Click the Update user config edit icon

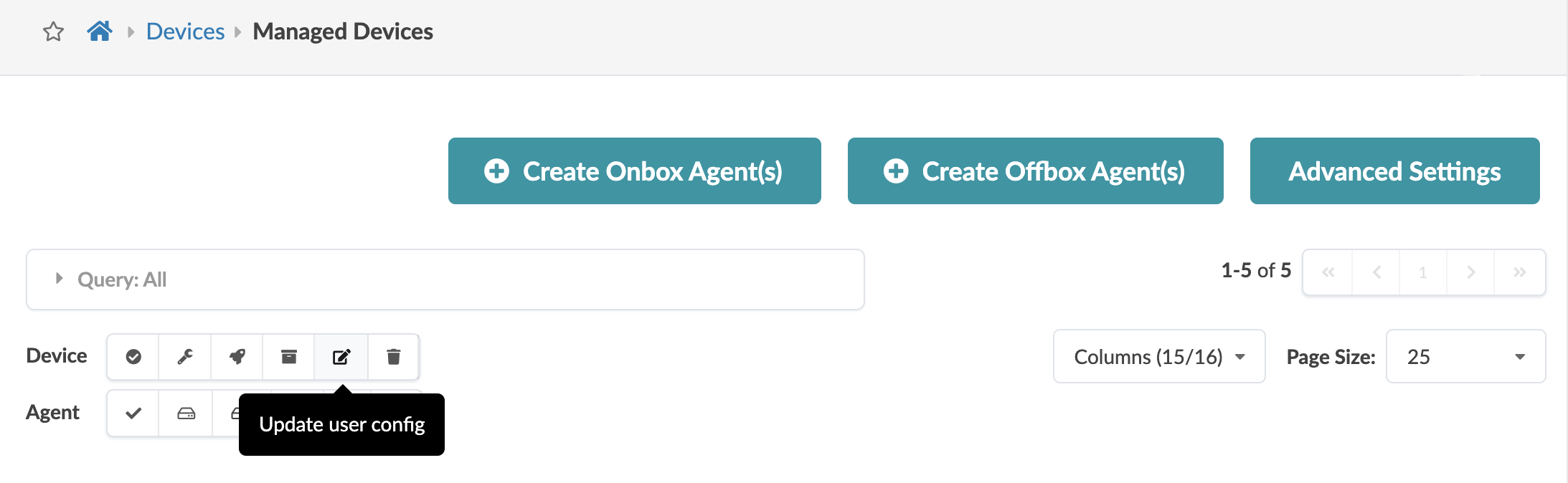(341, 357)
